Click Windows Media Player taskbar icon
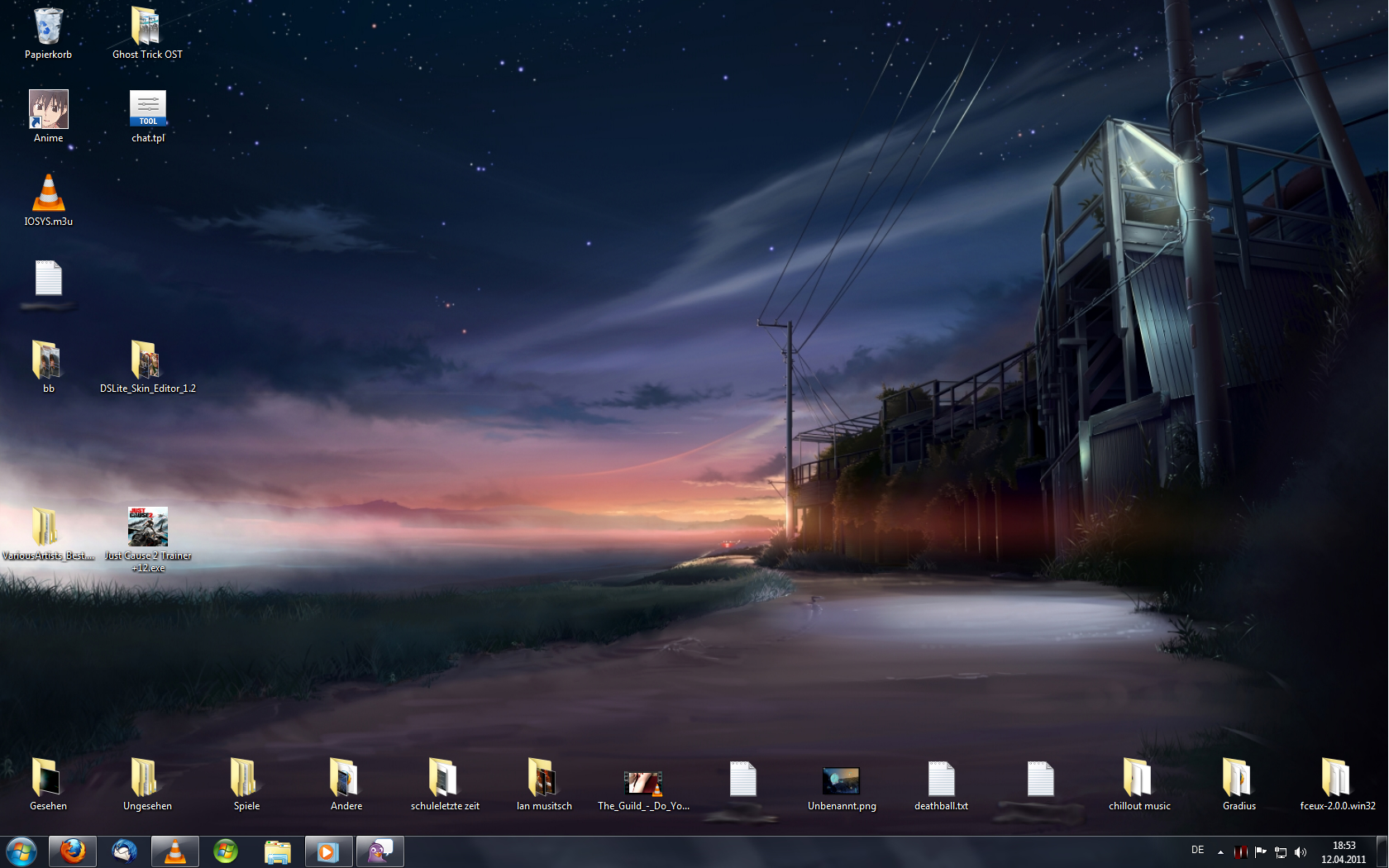Screen dimensions: 1389x868 pyautogui.click(x=328, y=851)
